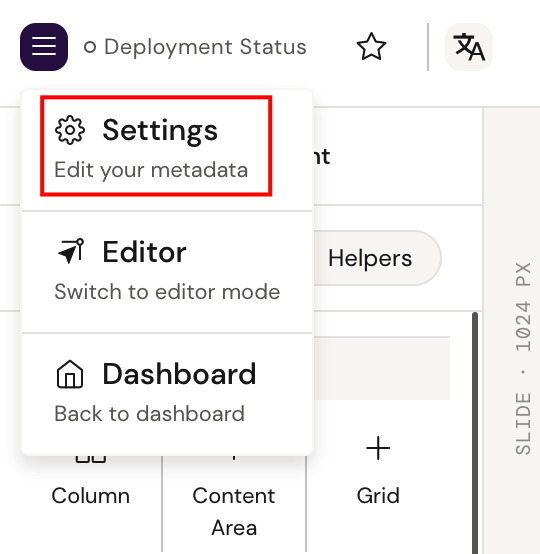Star the Deployment Status page as favorite
The width and height of the screenshot is (540, 554).
pyautogui.click(x=371, y=47)
